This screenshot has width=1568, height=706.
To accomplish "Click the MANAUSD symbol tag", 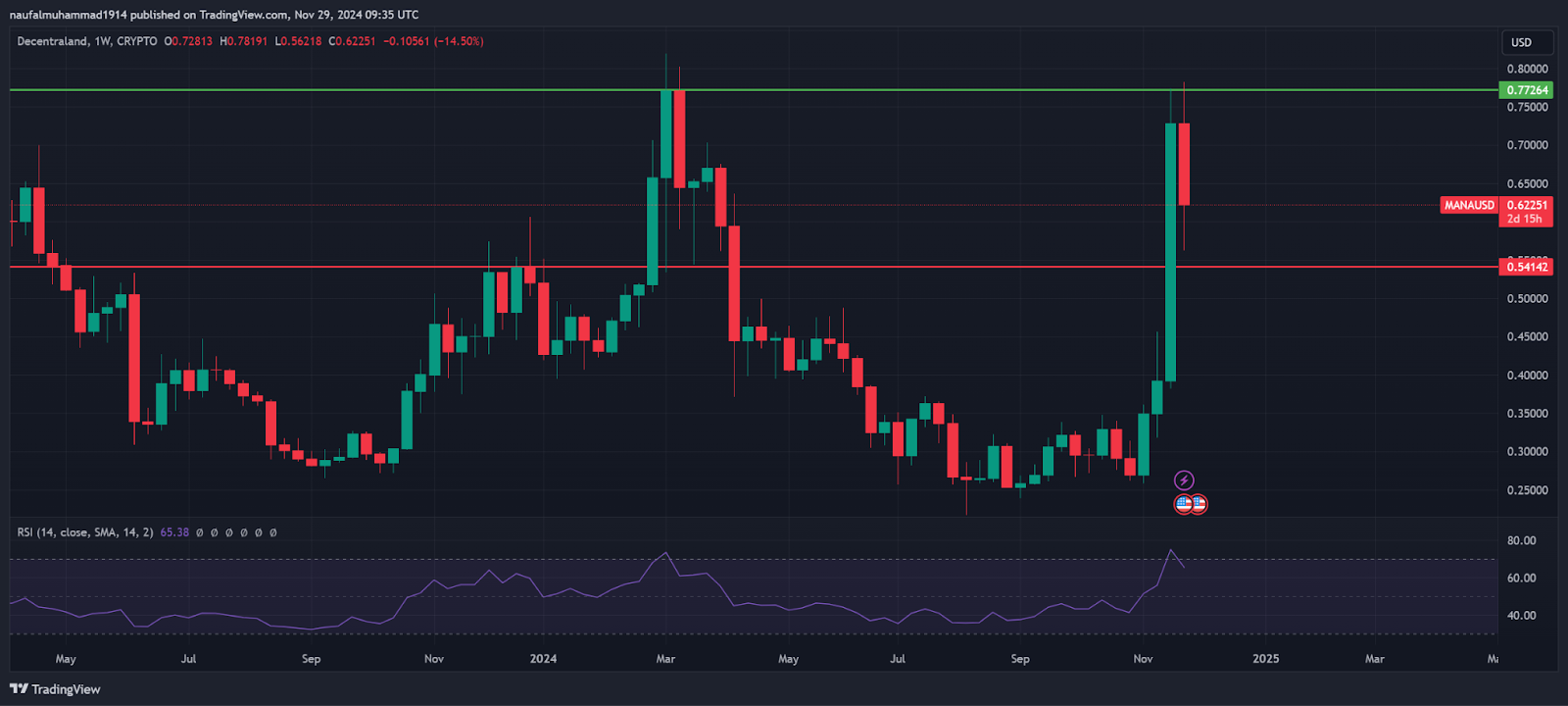I will 1469,205.
